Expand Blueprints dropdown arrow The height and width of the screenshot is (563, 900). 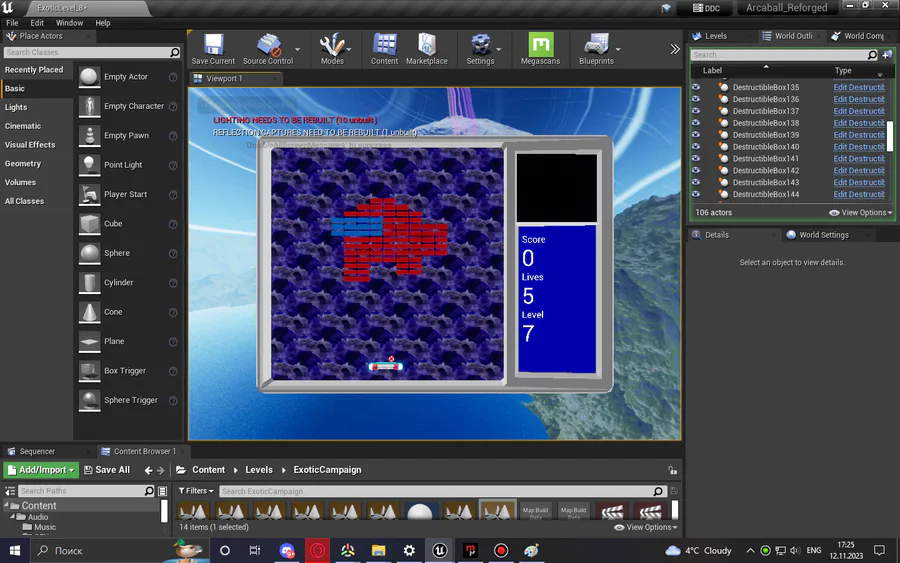pyautogui.click(x=618, y=49)
